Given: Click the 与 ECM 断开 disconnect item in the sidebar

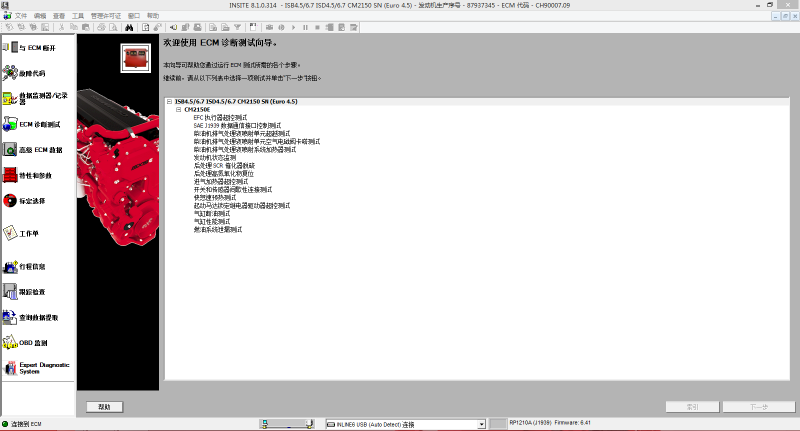Looking at the screenshot, I should tap(29, 47).
